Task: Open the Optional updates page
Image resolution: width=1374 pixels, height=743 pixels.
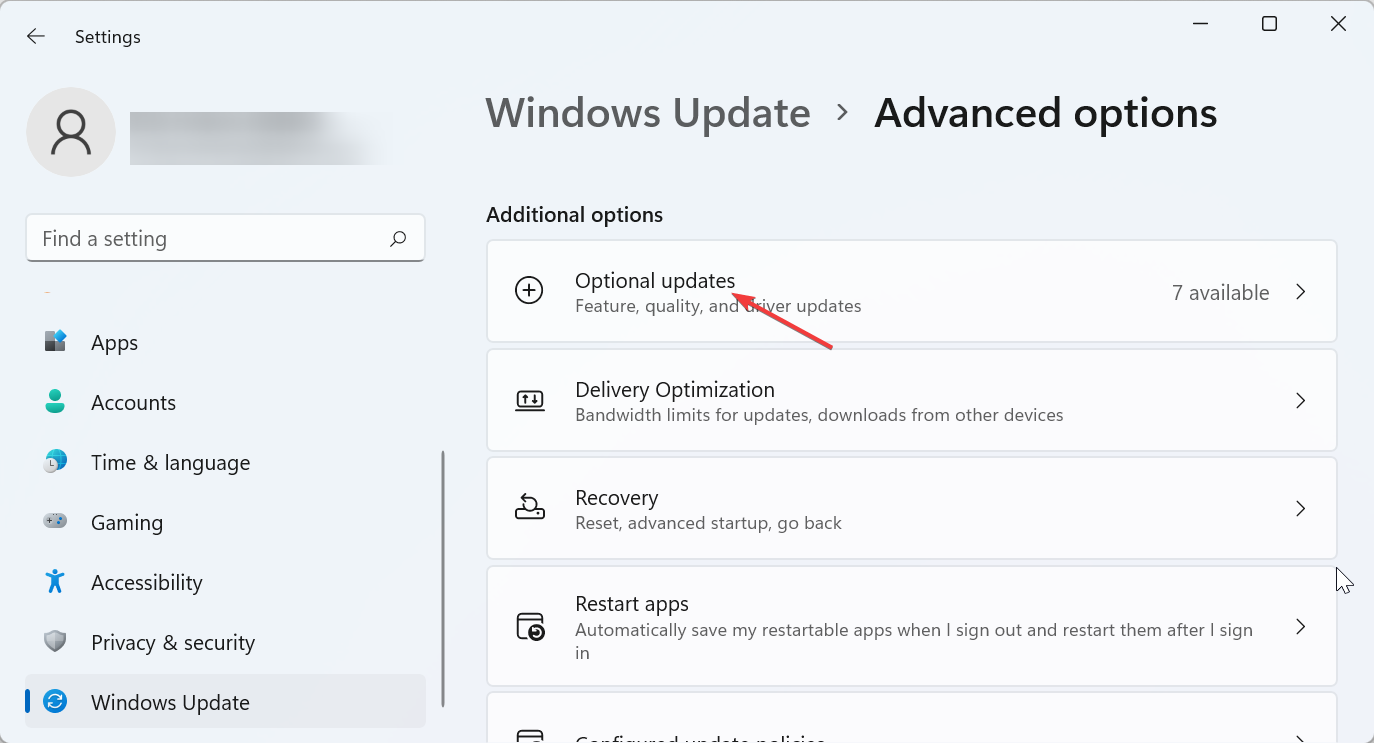Action: (911, 291)
